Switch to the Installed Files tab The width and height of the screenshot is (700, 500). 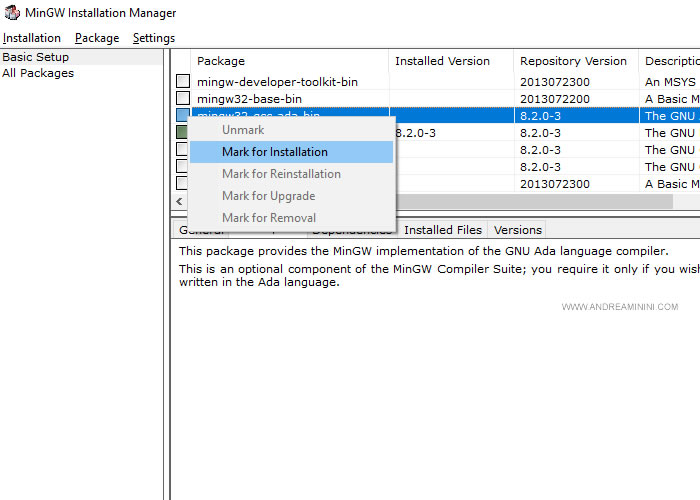click(442, 230)
